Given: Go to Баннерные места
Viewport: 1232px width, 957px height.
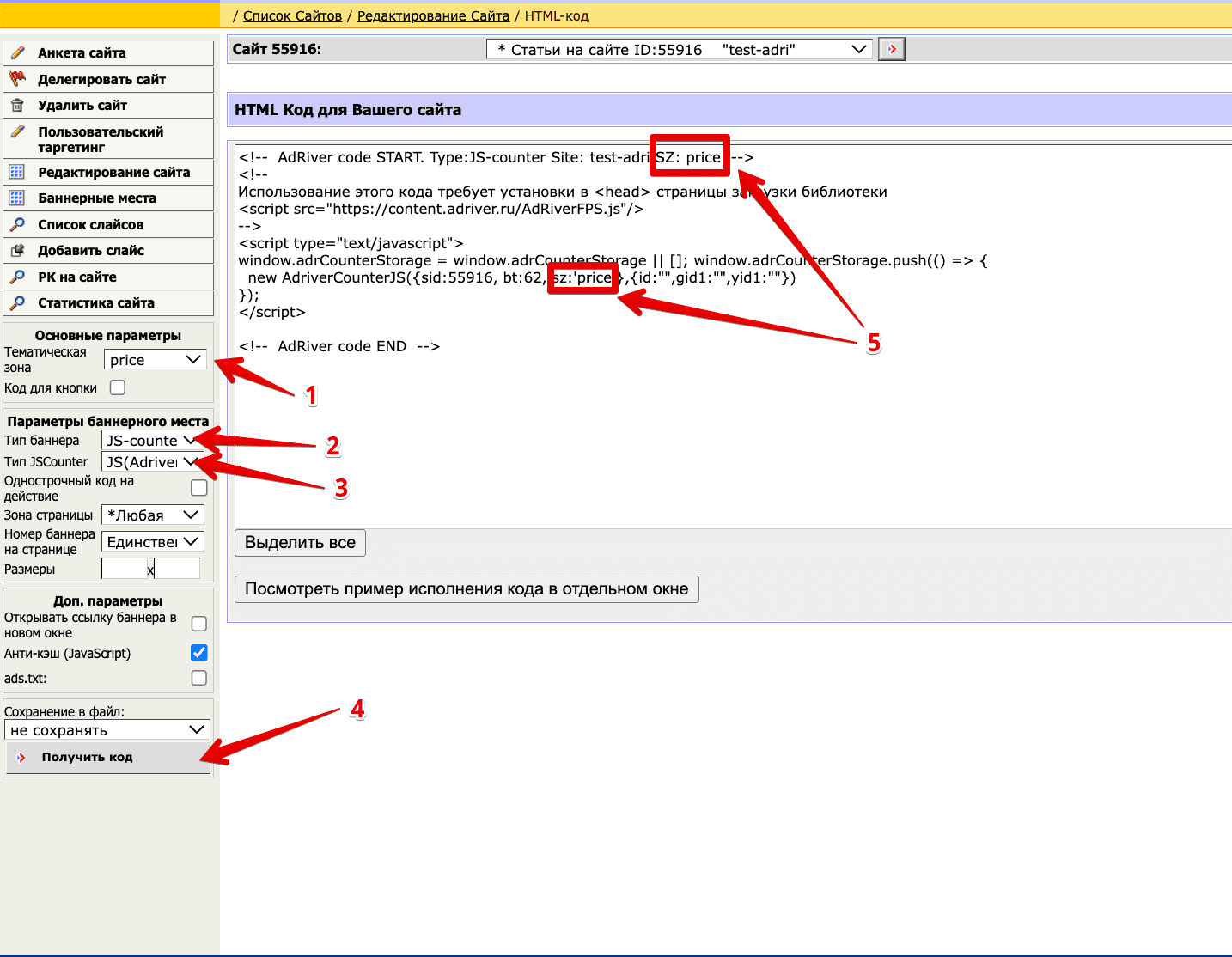Looking at the screenshot, I should (x=108, y=198).
